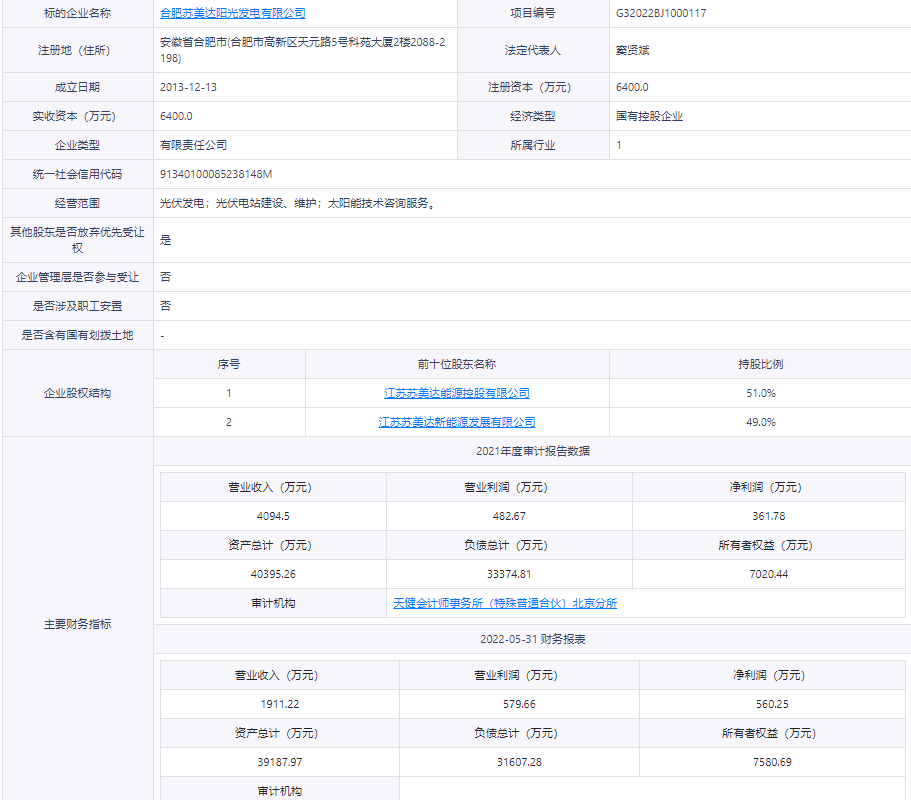Screen dimensions: 911x800
Task: Click shareholding ratio 51.0%
Action: click(761, 393)
